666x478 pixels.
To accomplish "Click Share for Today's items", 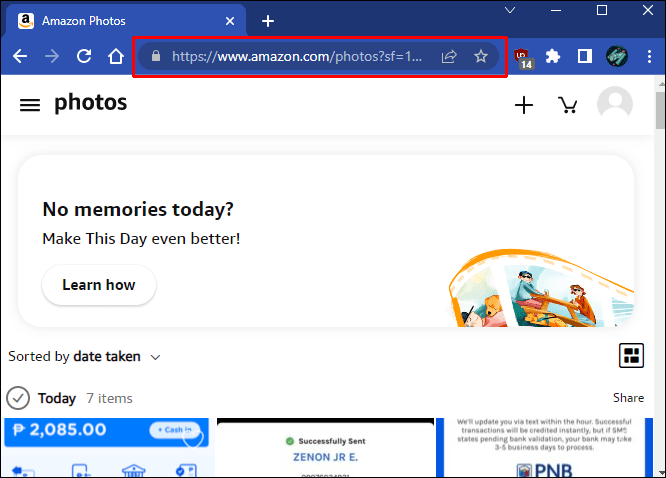I will (628, 398).
